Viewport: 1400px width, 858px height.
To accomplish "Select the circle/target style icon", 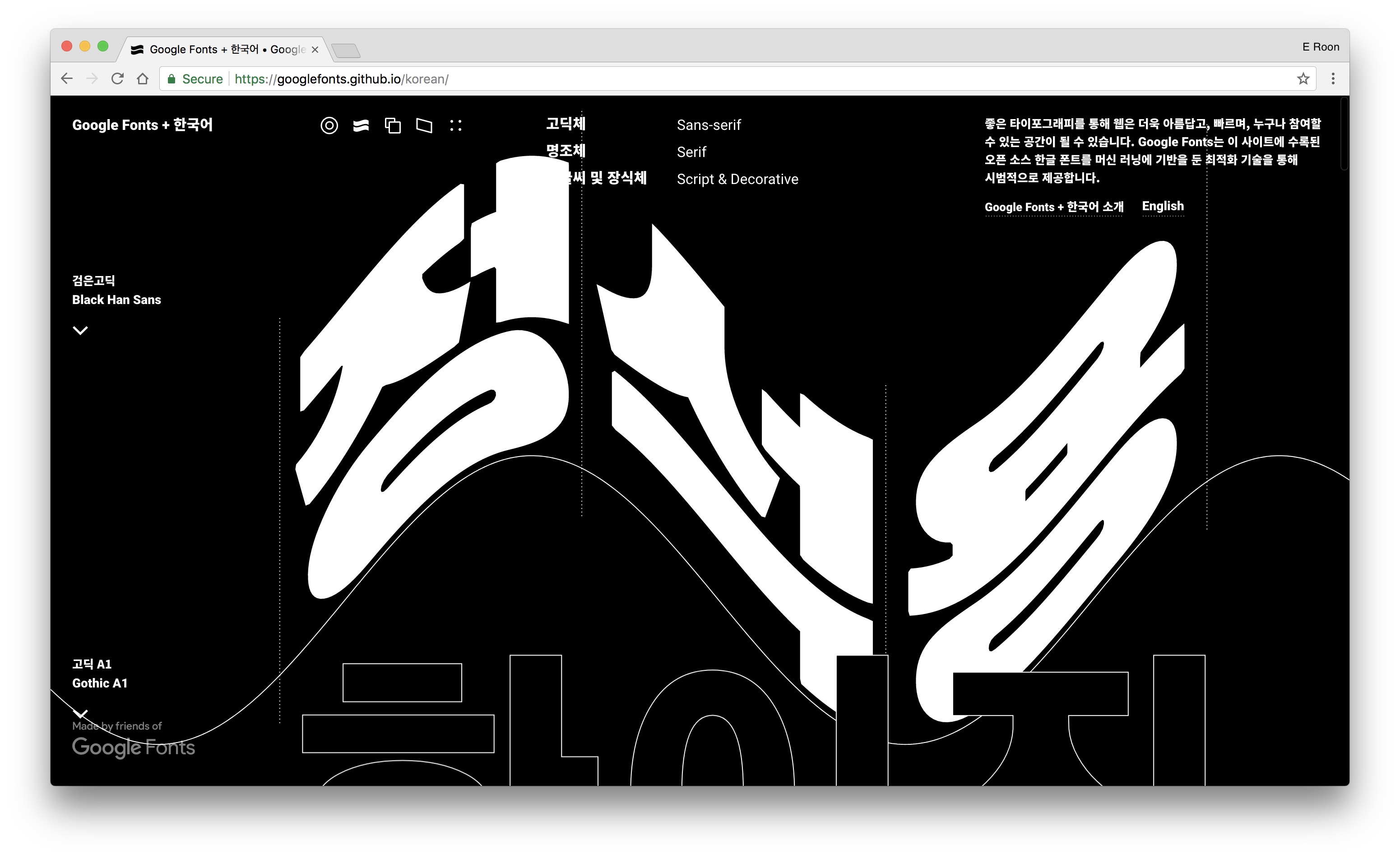I will [x=329, y=125].
